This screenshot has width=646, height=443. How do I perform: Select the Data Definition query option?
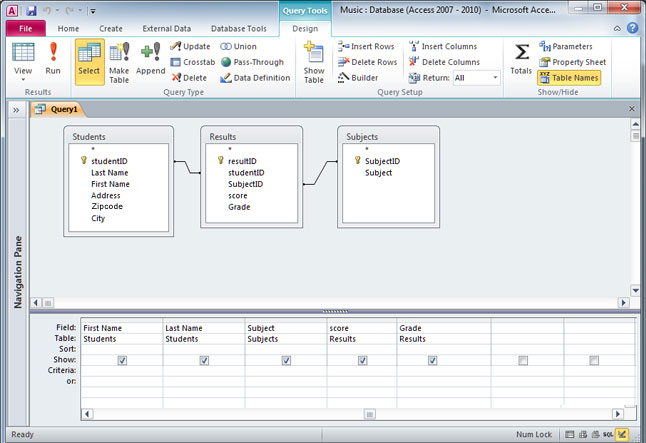click(255, 77)
